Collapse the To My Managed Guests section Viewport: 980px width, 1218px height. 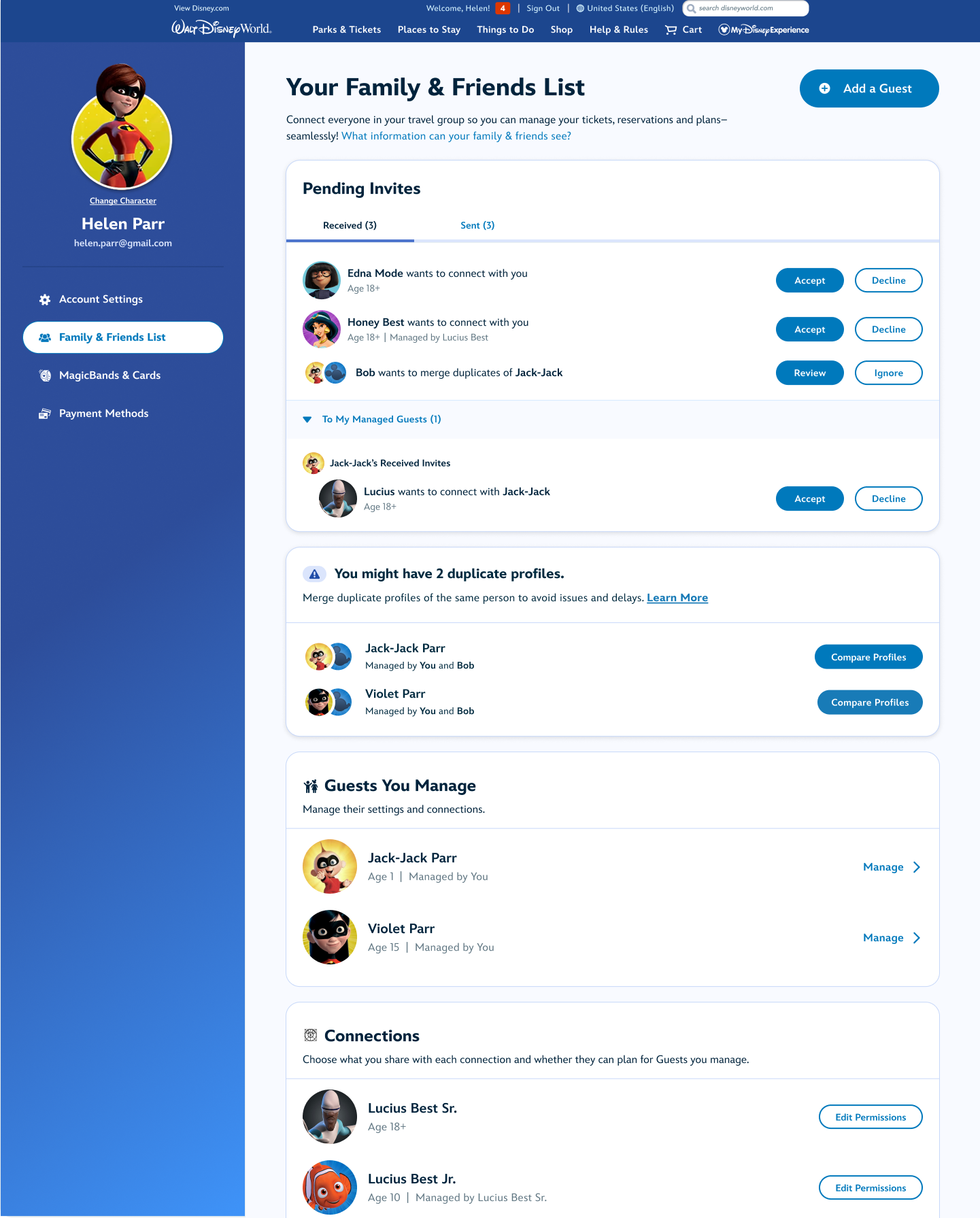pyautogui.click(x=307, y=420)
